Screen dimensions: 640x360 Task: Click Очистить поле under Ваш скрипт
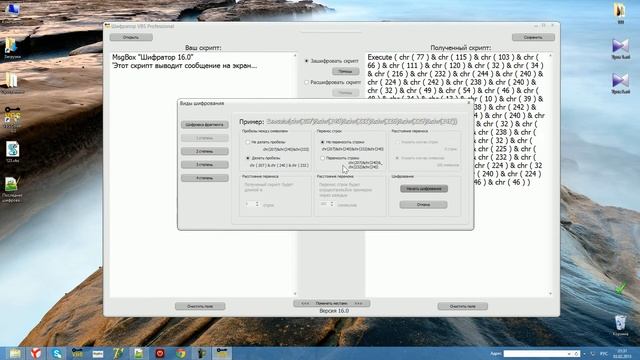pyautogui.click(x=200, y=306)
